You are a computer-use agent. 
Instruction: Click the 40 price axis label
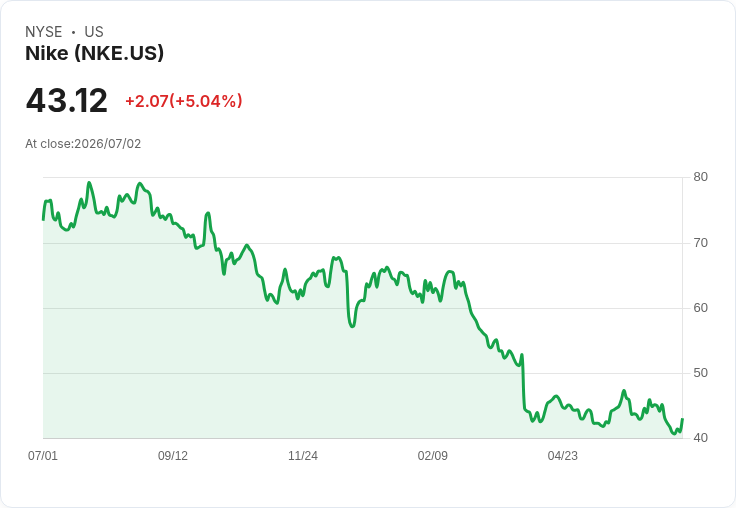click(x=700, y=438)
